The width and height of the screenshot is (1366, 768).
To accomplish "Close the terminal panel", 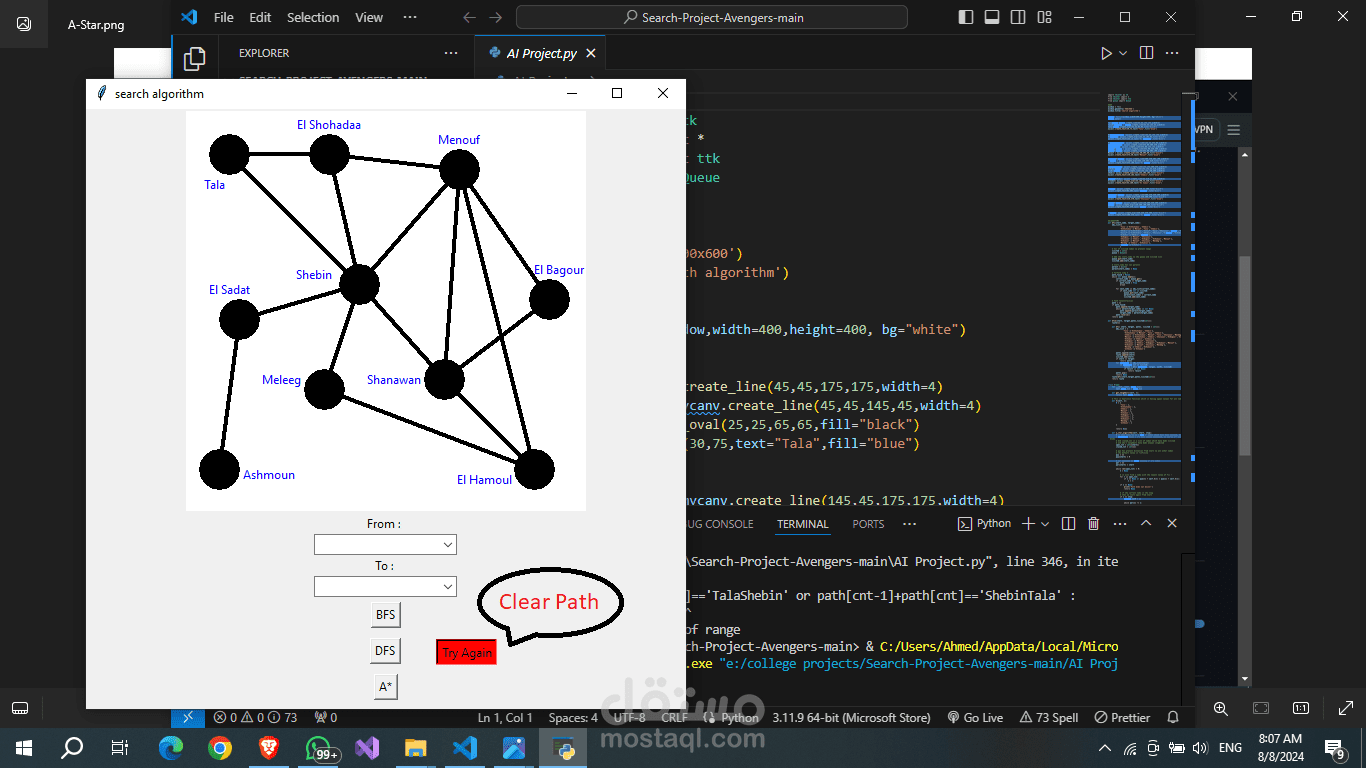I will coord(1172,523).
